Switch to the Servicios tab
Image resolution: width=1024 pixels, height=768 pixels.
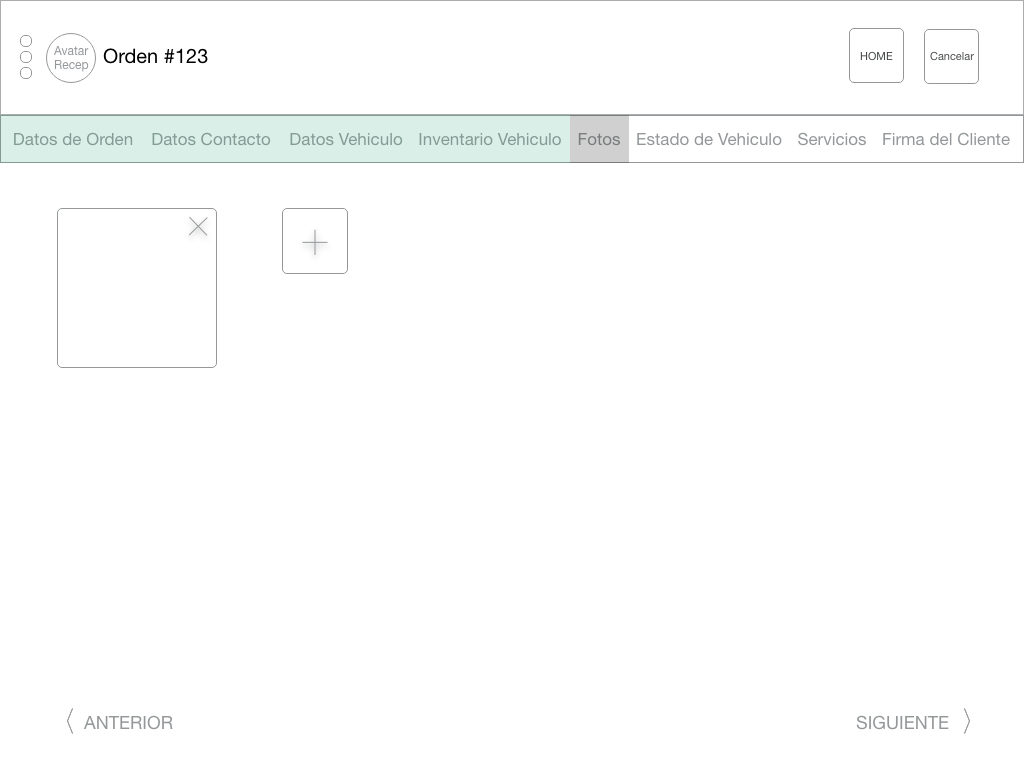point(832,139)
